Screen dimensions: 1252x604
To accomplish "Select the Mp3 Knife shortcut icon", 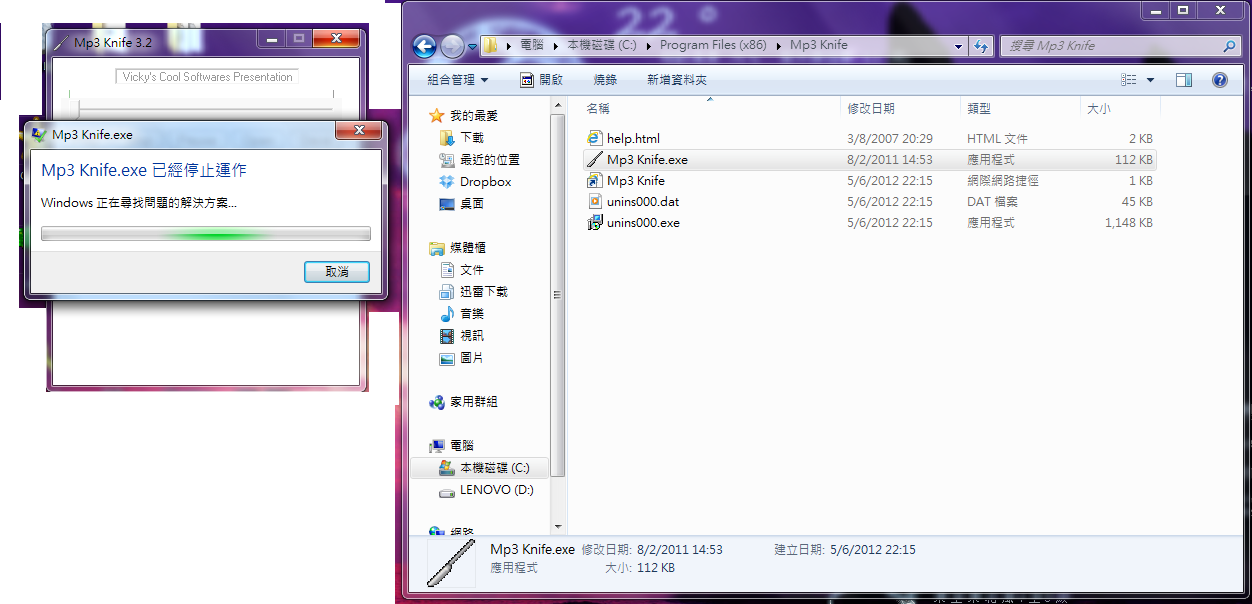I will (595, 180).
